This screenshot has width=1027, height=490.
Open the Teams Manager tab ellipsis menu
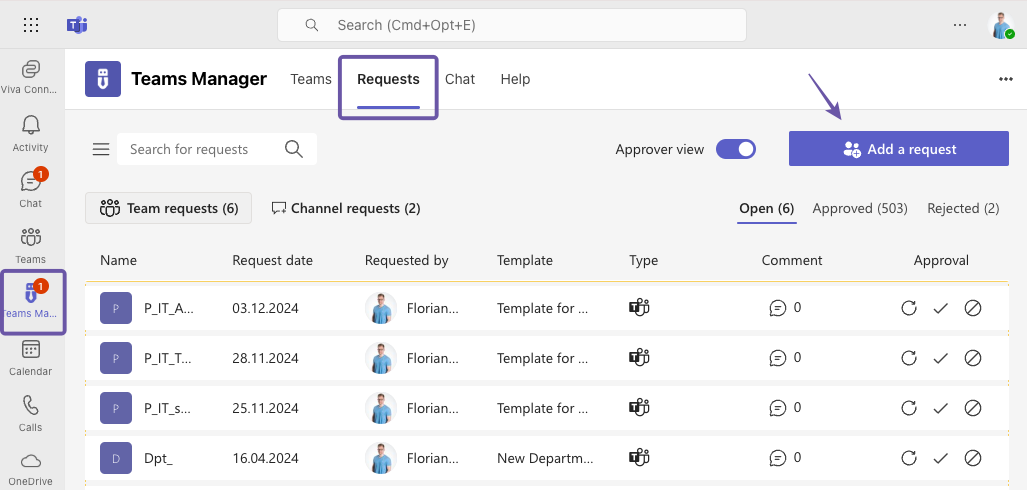coord(1005,79)
